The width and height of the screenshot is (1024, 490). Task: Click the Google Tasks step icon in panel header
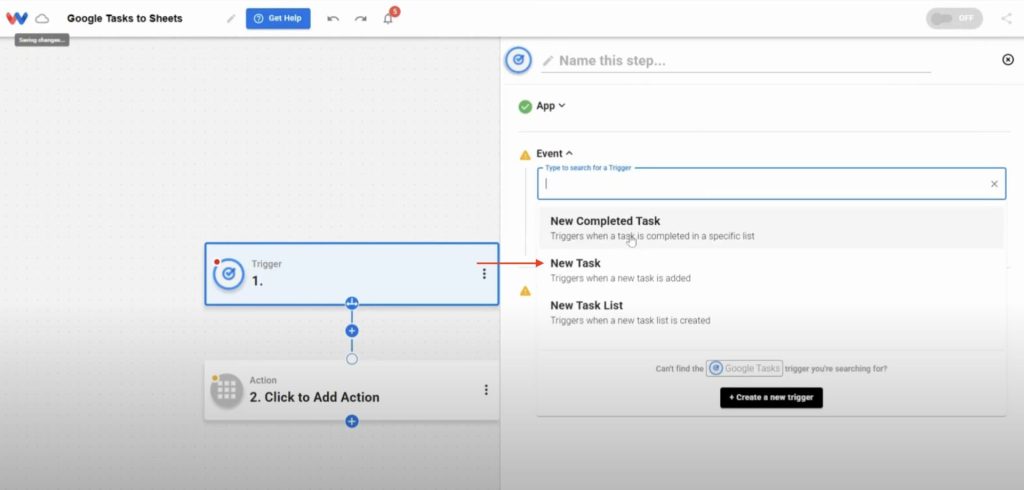[x=519, y=60]
